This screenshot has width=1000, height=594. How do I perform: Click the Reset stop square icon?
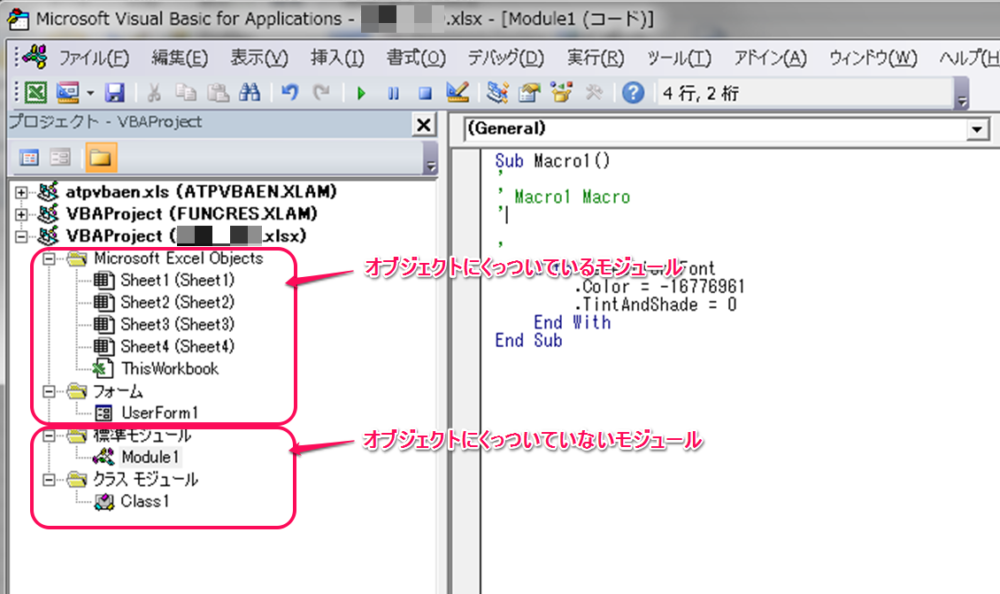(x=424, y=93)
